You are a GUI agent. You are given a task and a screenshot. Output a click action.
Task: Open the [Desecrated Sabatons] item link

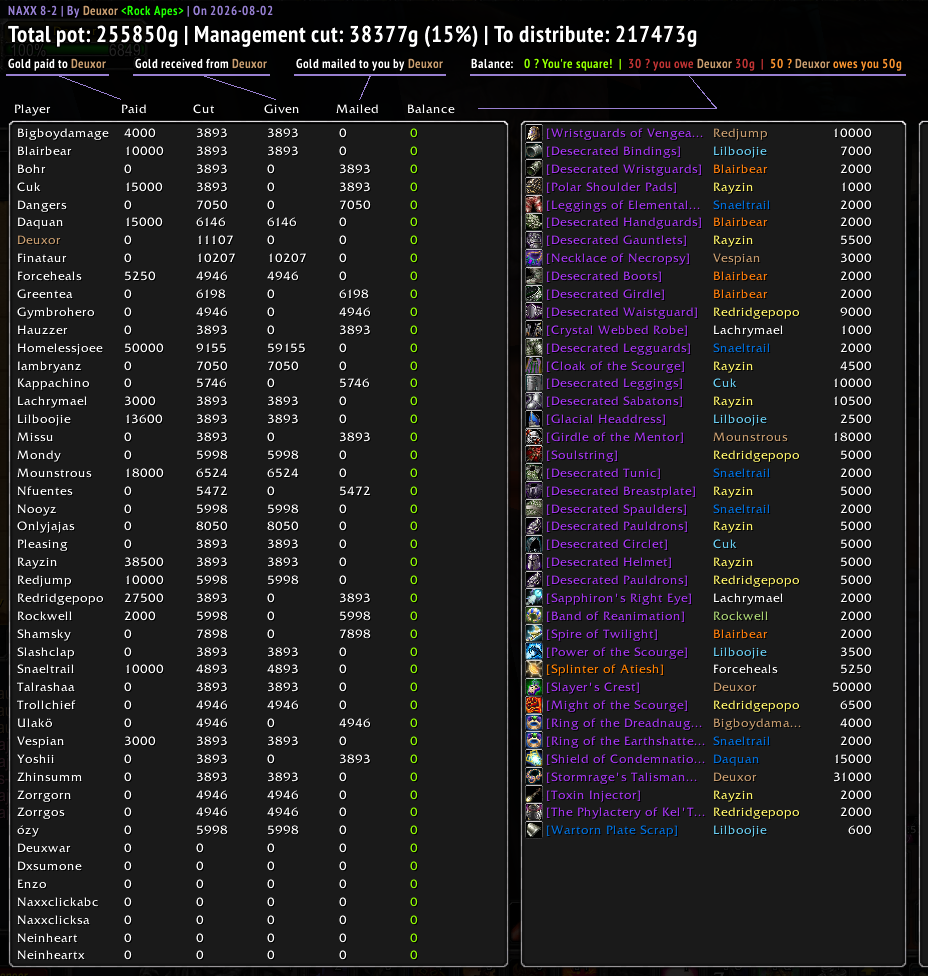click(x=614, y=401)
